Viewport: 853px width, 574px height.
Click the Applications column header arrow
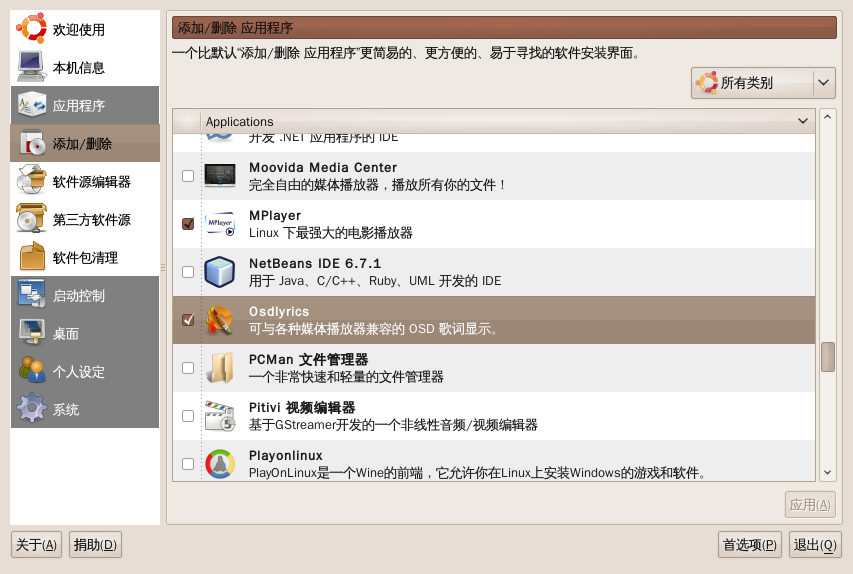pos(802,121)
